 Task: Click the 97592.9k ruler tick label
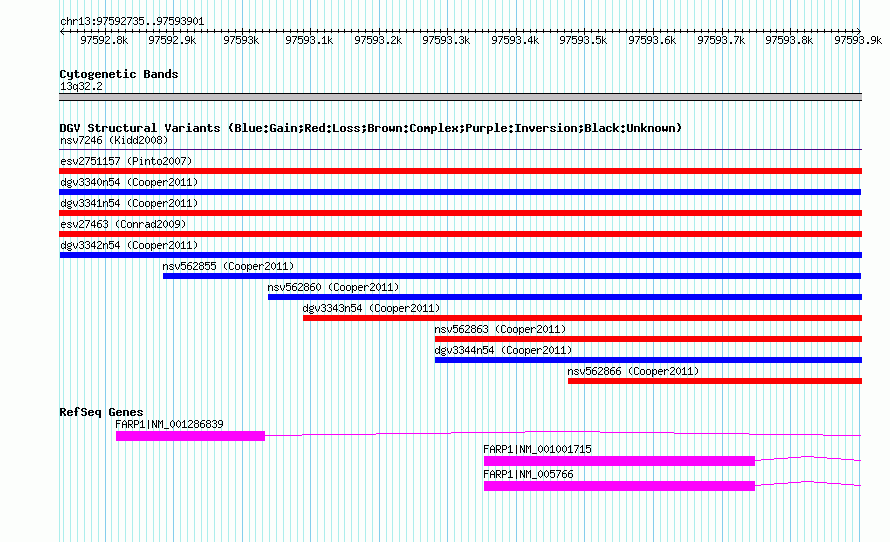point(172,40)
